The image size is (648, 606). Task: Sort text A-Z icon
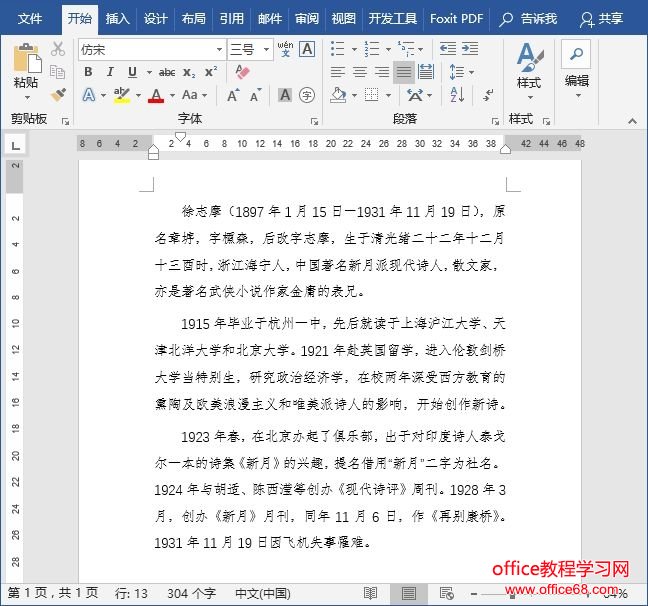(457, 95)
